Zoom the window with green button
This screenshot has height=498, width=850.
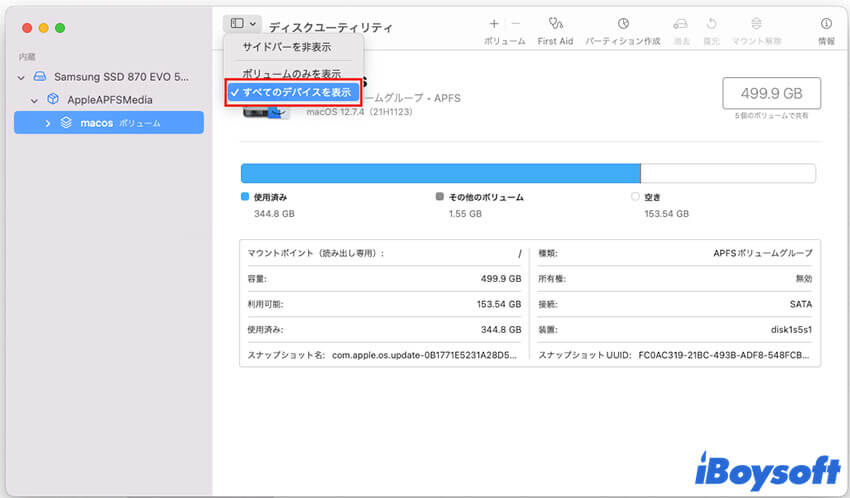[x=60, y=28]
